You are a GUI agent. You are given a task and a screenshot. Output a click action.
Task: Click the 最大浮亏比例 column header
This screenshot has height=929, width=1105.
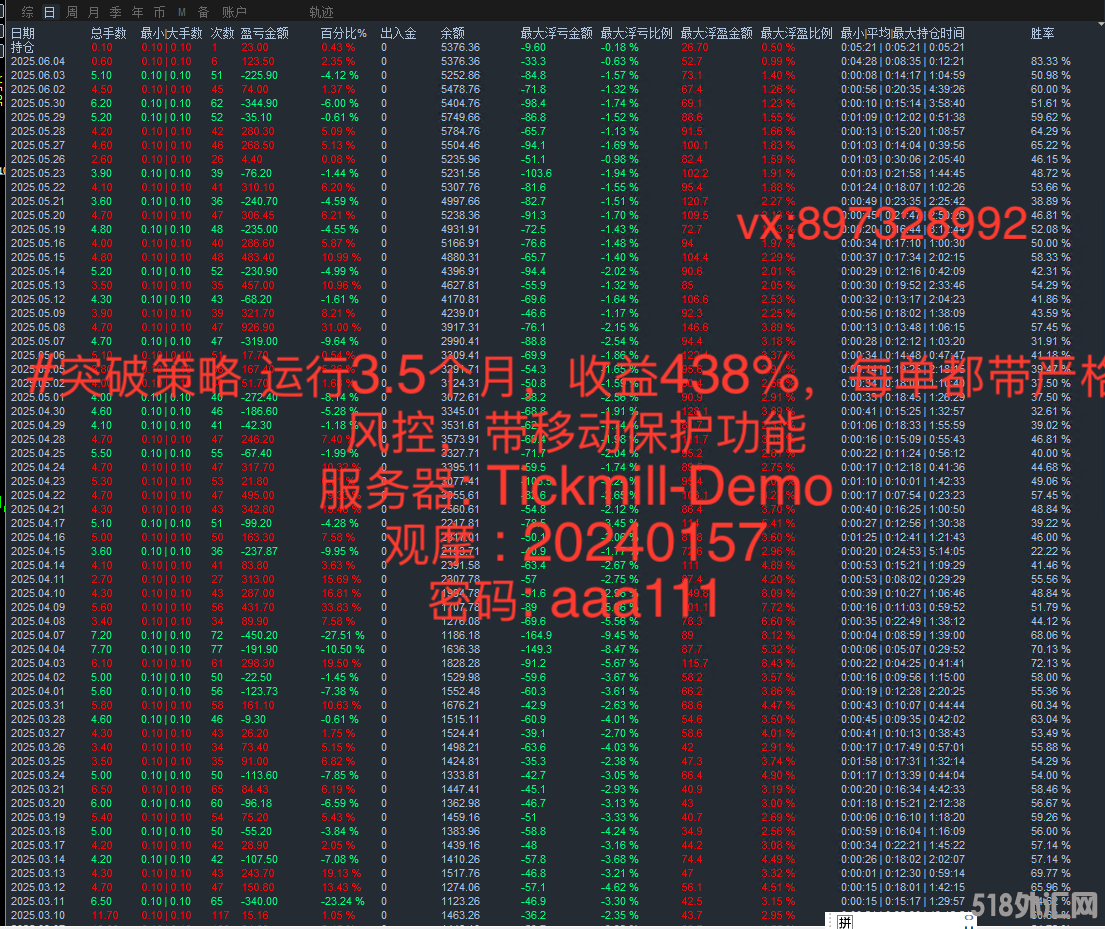(x=636, y=33)
